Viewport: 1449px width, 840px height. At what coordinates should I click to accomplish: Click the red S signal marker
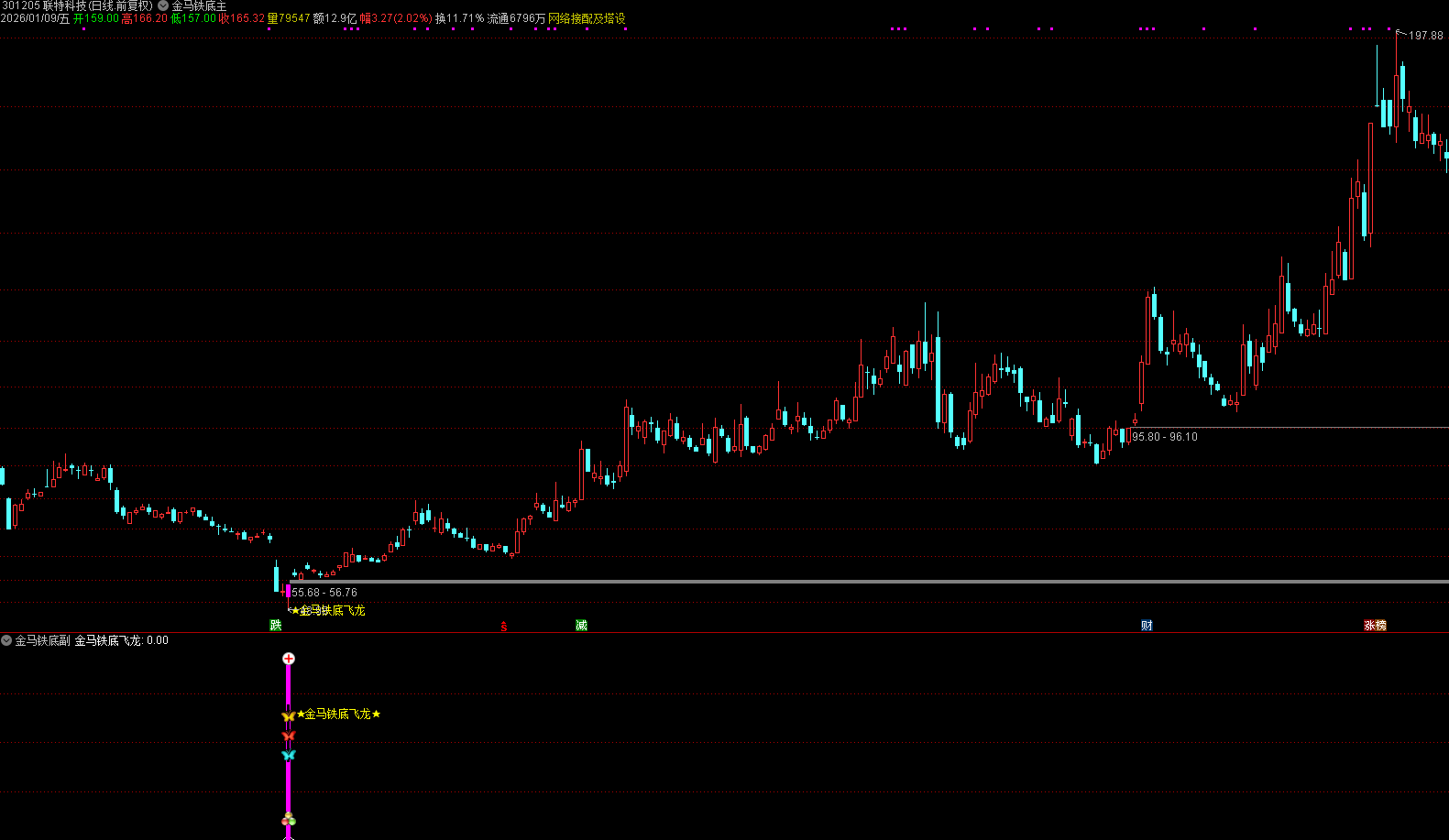pyautogui.click(x=504, y=627)
